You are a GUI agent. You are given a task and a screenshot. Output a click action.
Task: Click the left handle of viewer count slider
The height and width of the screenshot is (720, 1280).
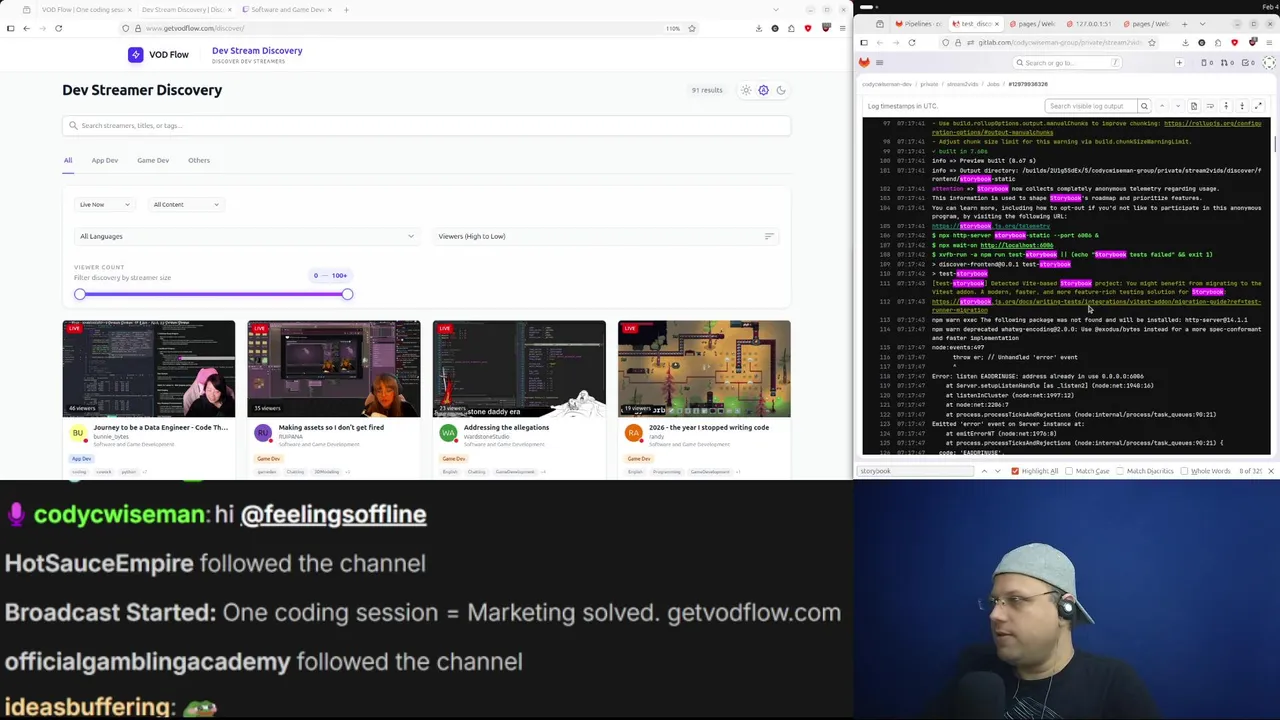click(x=80, y=294)
